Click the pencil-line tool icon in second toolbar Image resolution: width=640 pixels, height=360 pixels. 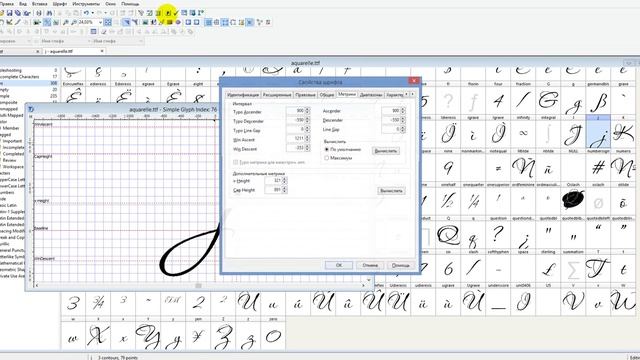(x=17, y=22)
